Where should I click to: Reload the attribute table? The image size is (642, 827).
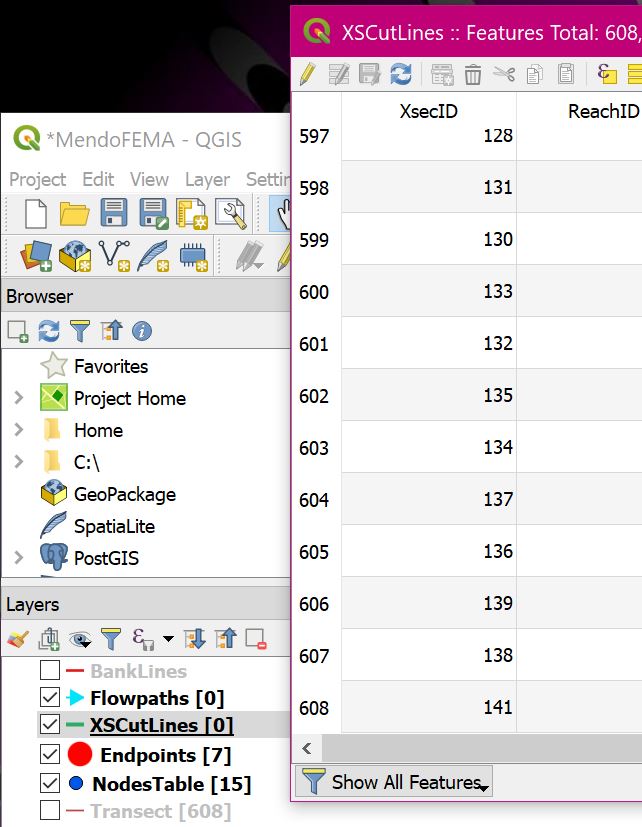[x=400, y=74]
